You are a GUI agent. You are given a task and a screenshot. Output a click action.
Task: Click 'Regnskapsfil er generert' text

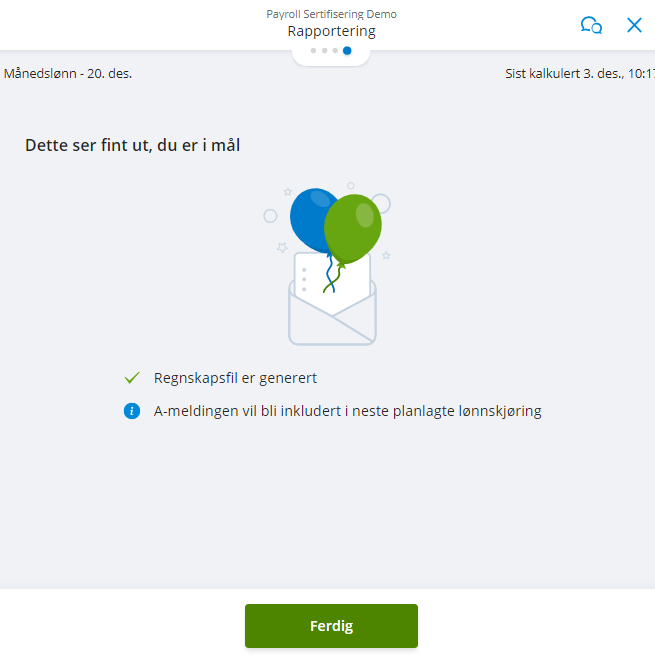[x=235, y=378]
